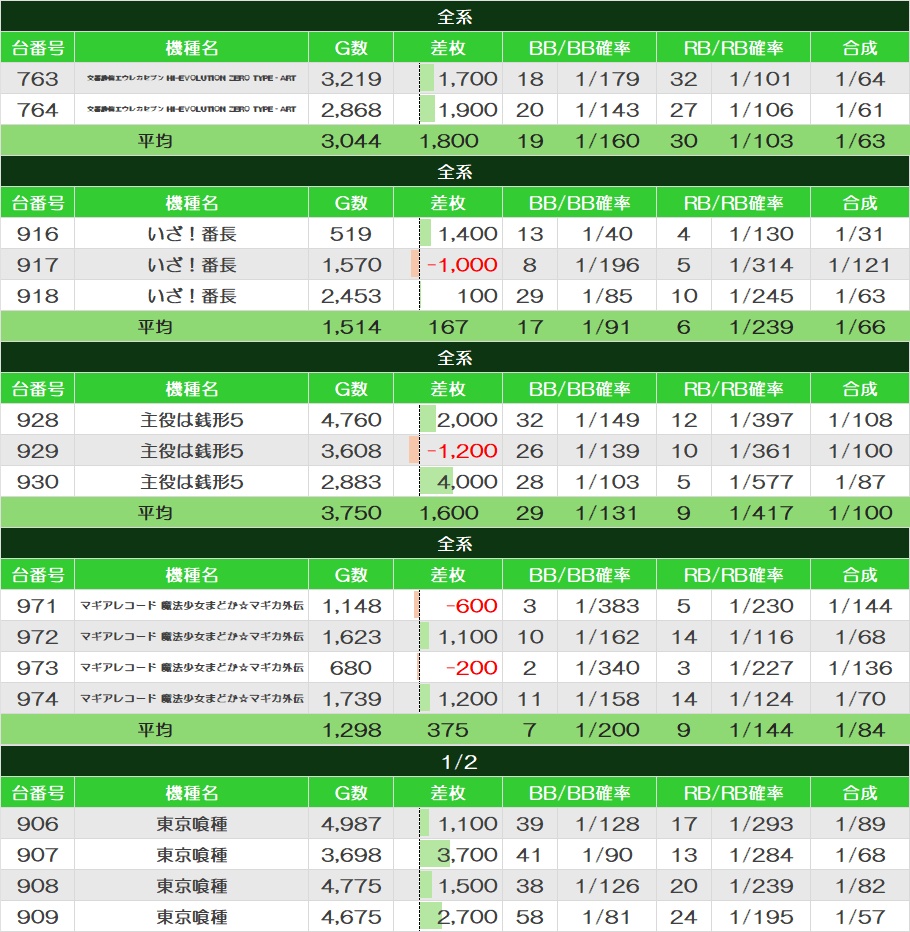Click the 平均 G数 value 1,298
The image size is (910, 932).
pyautogui.click(x=351, y=729)
